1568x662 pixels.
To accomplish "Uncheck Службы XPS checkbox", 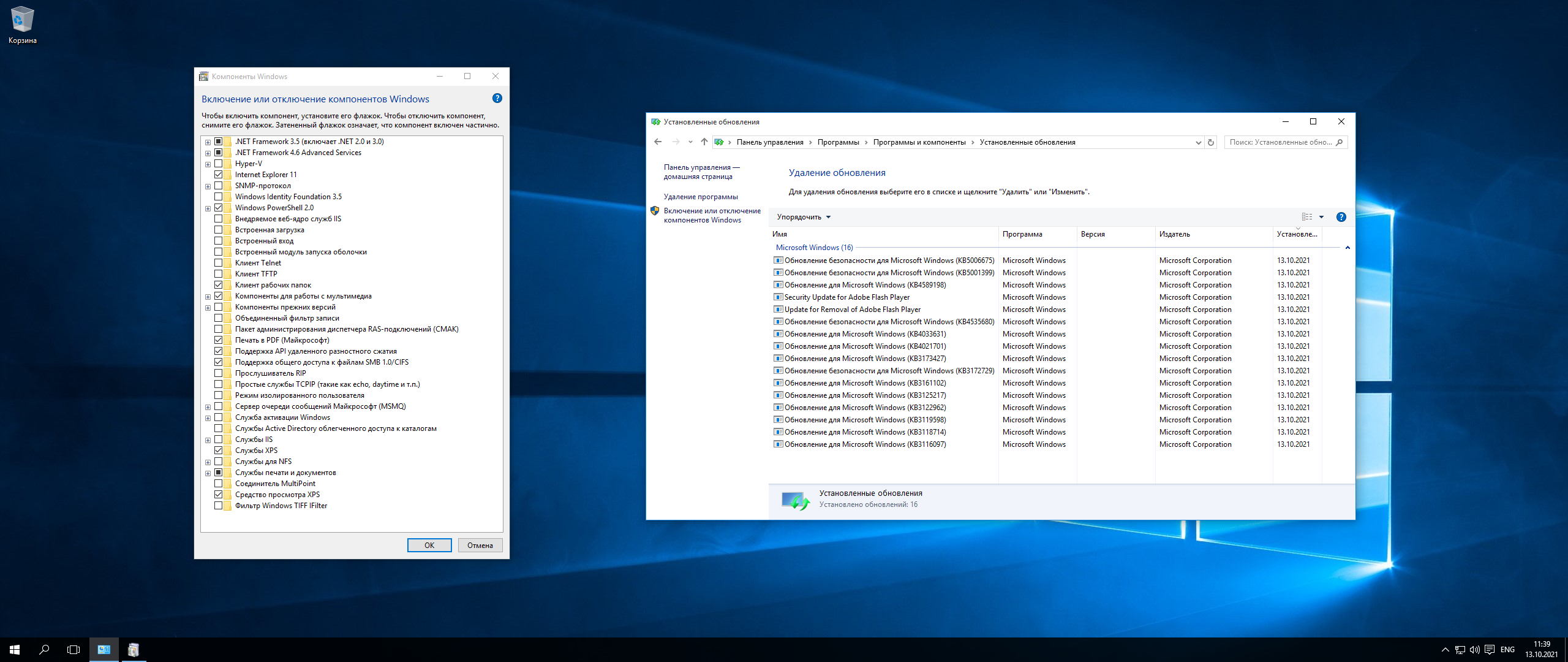I will tap(219, 451).
